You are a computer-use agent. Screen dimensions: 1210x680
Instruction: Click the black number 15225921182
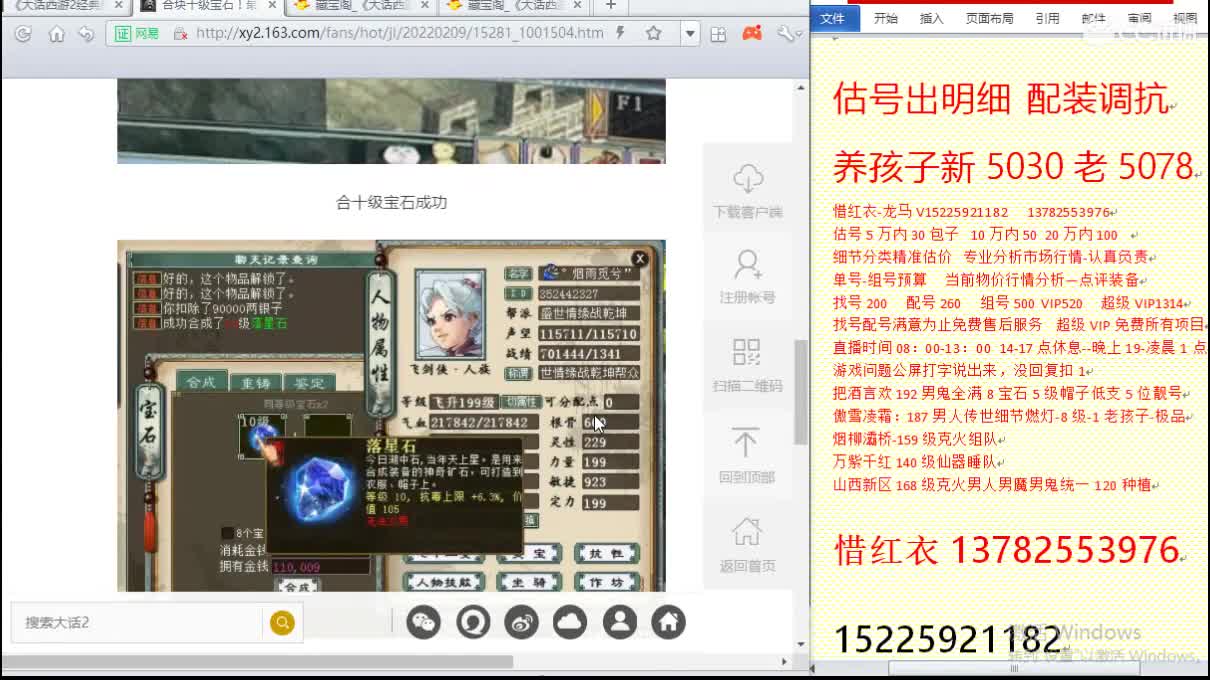(947, 638)
